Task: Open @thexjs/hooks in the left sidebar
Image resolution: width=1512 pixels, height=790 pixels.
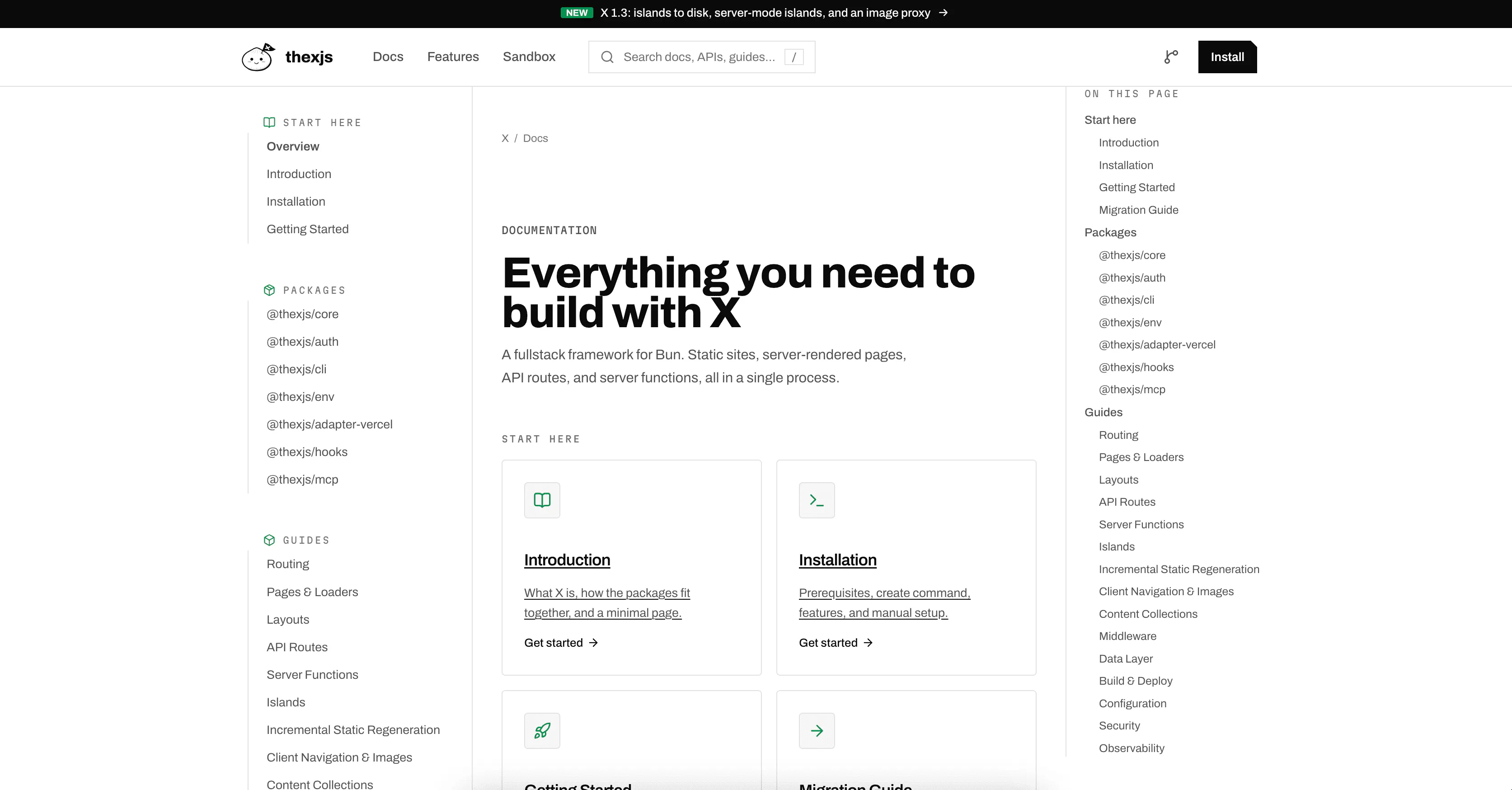Action: (x=307, y=452)
